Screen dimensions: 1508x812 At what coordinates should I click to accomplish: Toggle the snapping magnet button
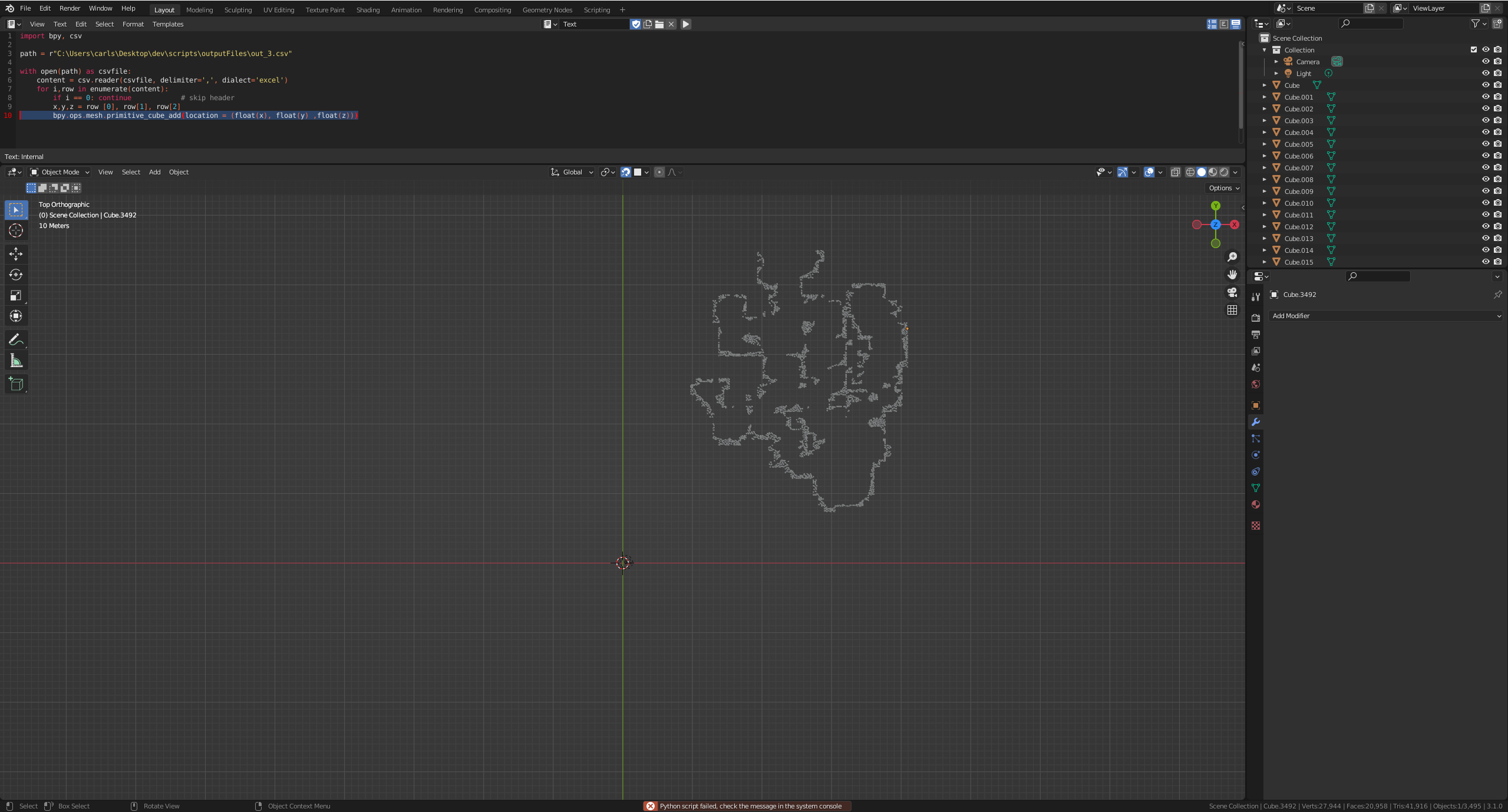coord(626,172)
